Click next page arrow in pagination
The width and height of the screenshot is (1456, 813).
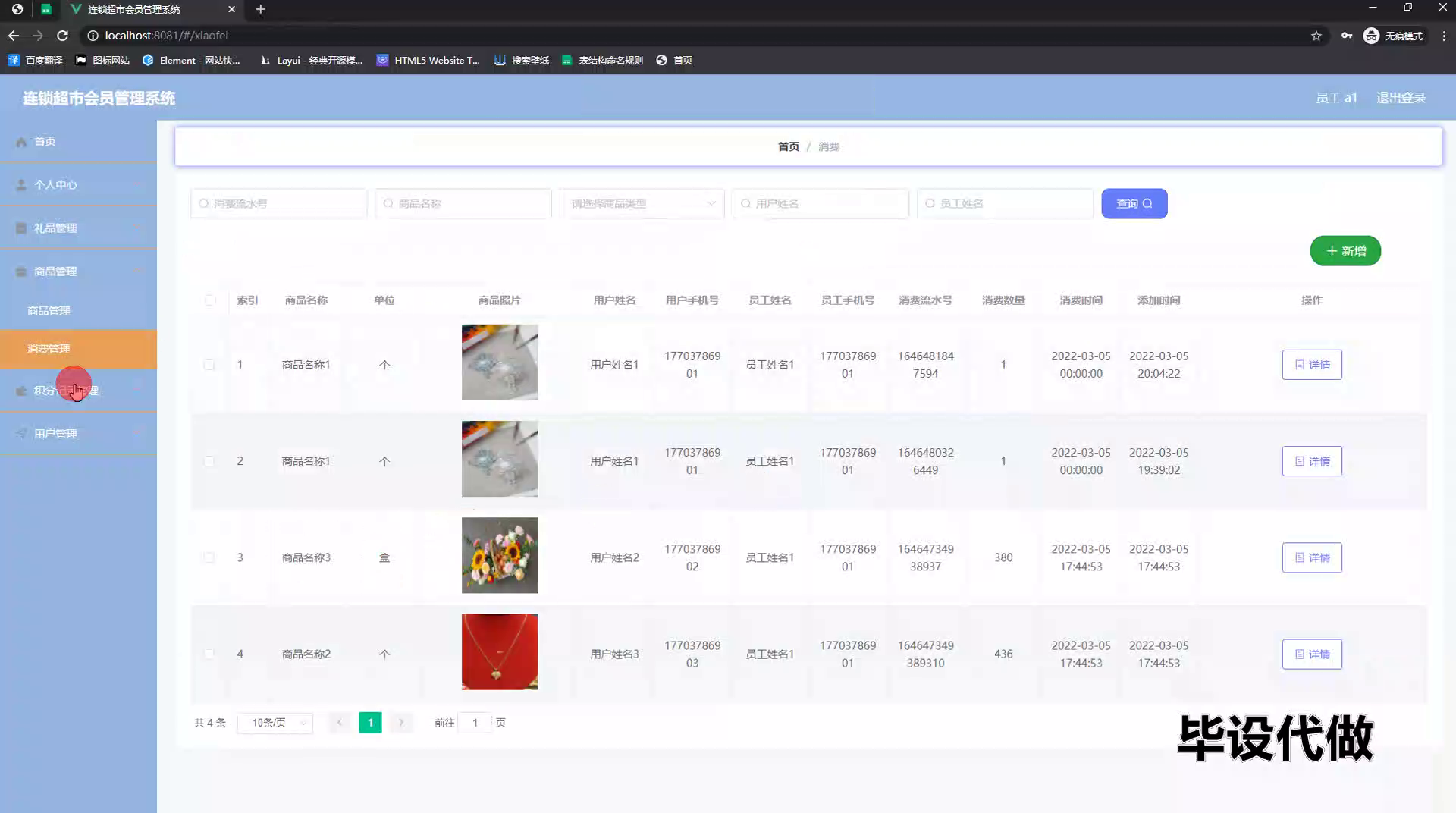pos(401,723)
